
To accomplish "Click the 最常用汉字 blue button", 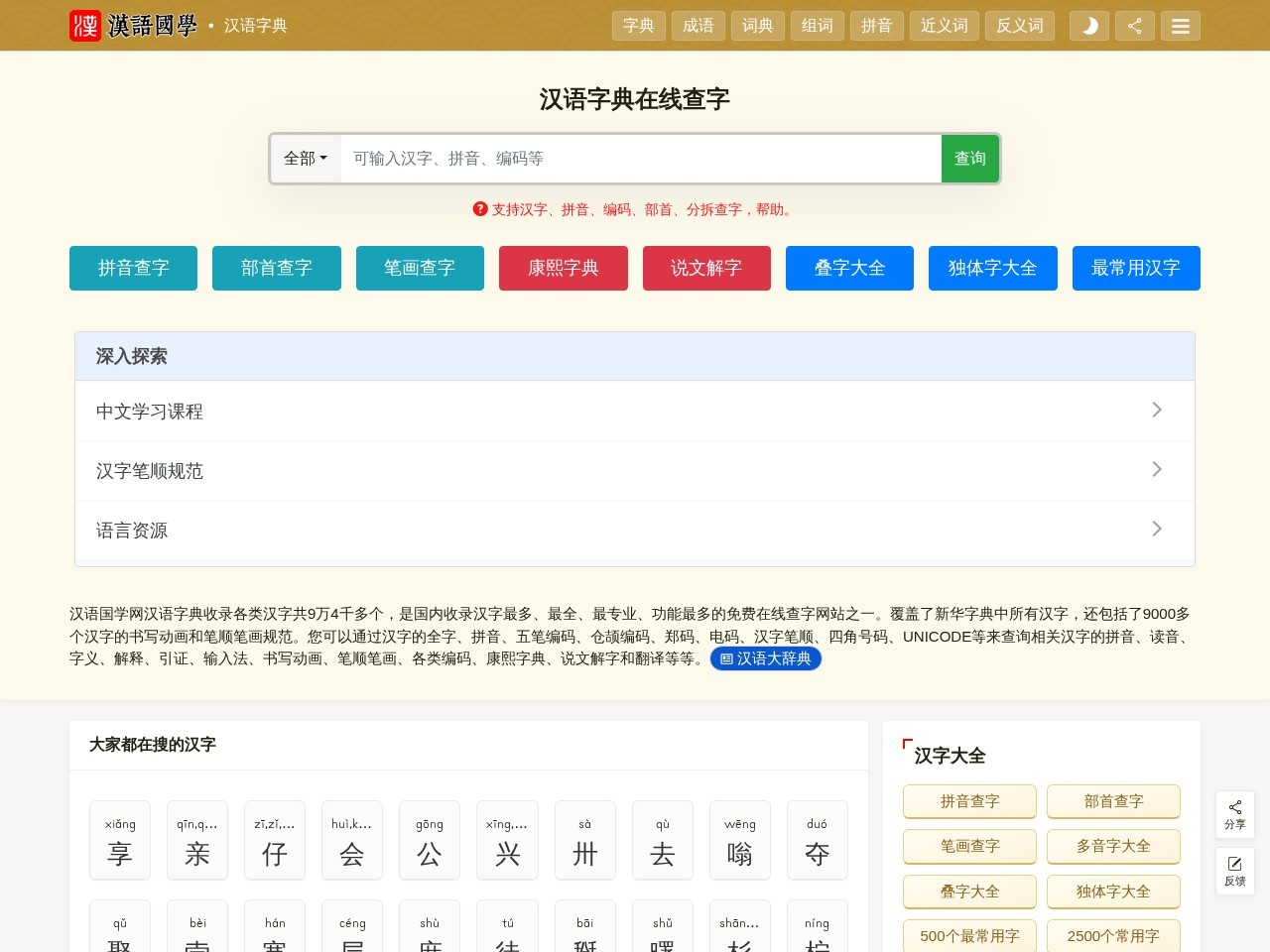I will [x=1136, y=268].
